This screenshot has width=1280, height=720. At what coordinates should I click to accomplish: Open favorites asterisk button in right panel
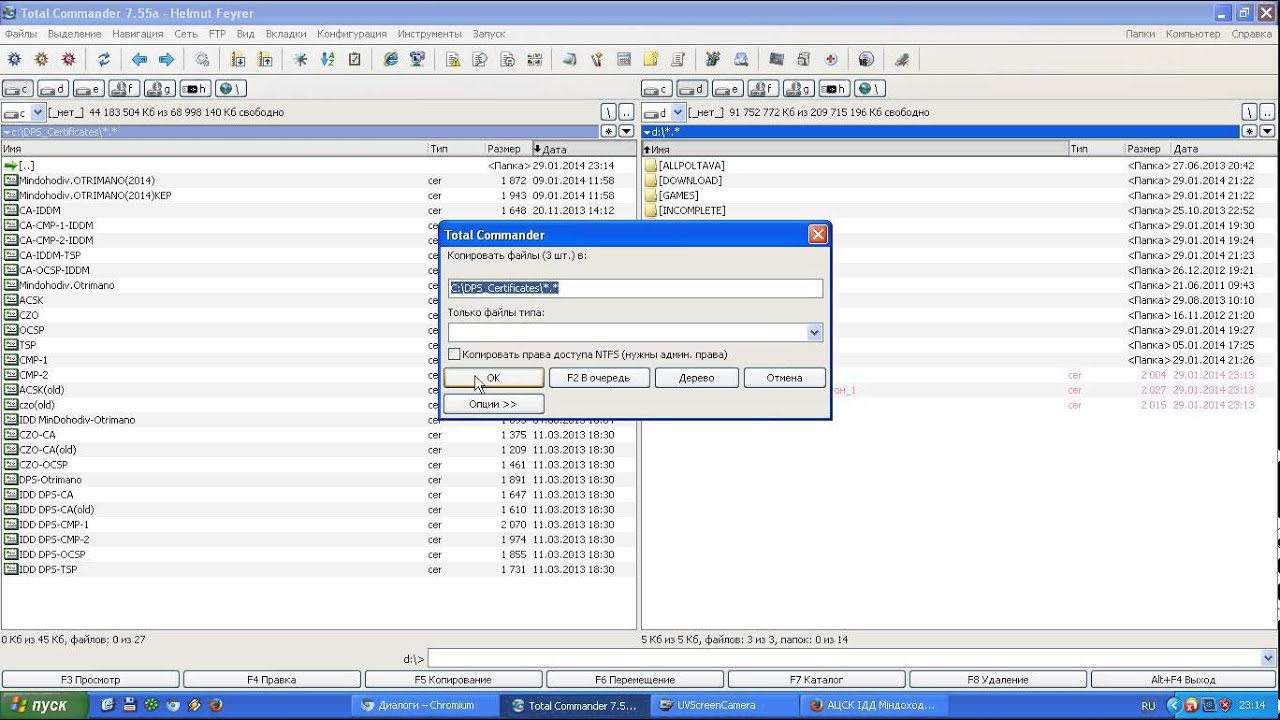tap(1249, 131)
